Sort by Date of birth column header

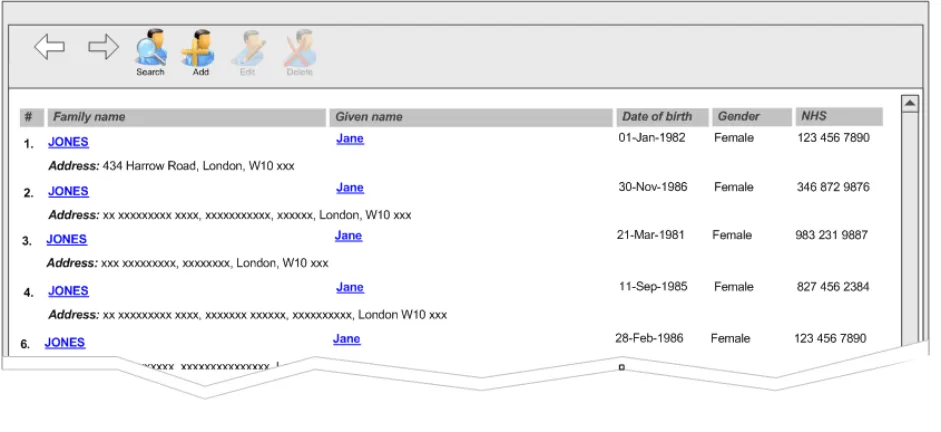click(x=660, y=117)
